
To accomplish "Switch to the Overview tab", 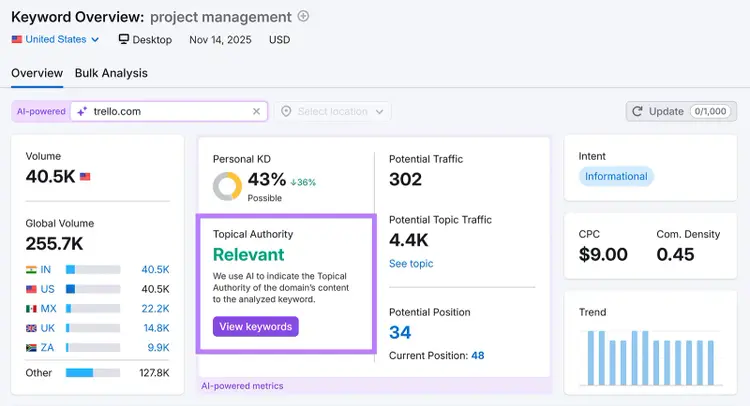I will (37, 73).
